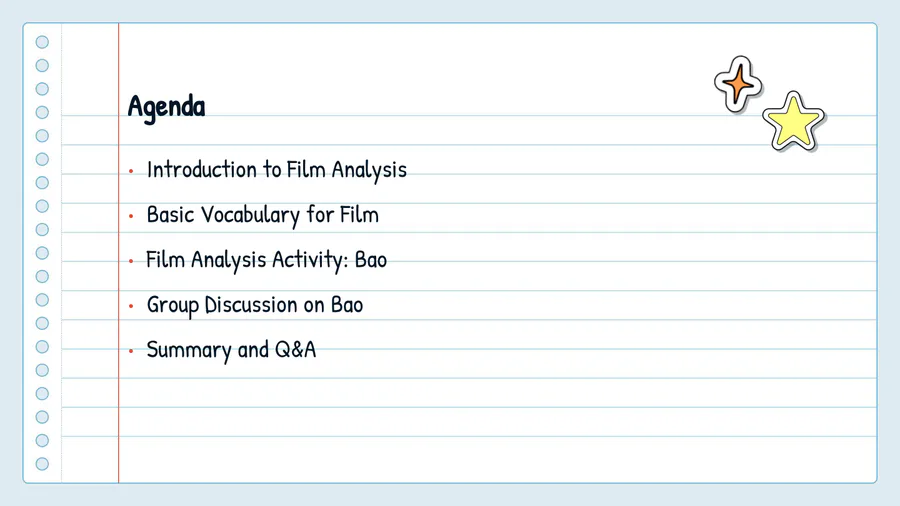
Task: Click the red vertical margin line
Action: point(118,252)
